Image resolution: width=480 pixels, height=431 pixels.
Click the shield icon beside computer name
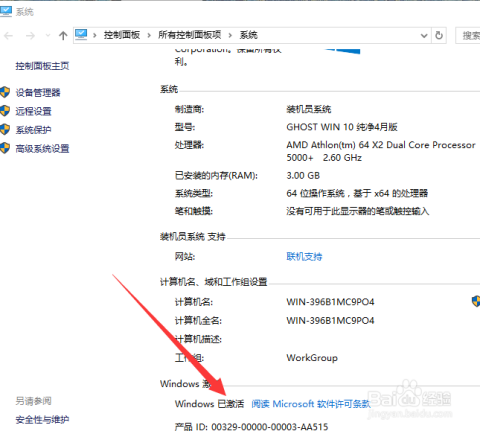point(476,301)
